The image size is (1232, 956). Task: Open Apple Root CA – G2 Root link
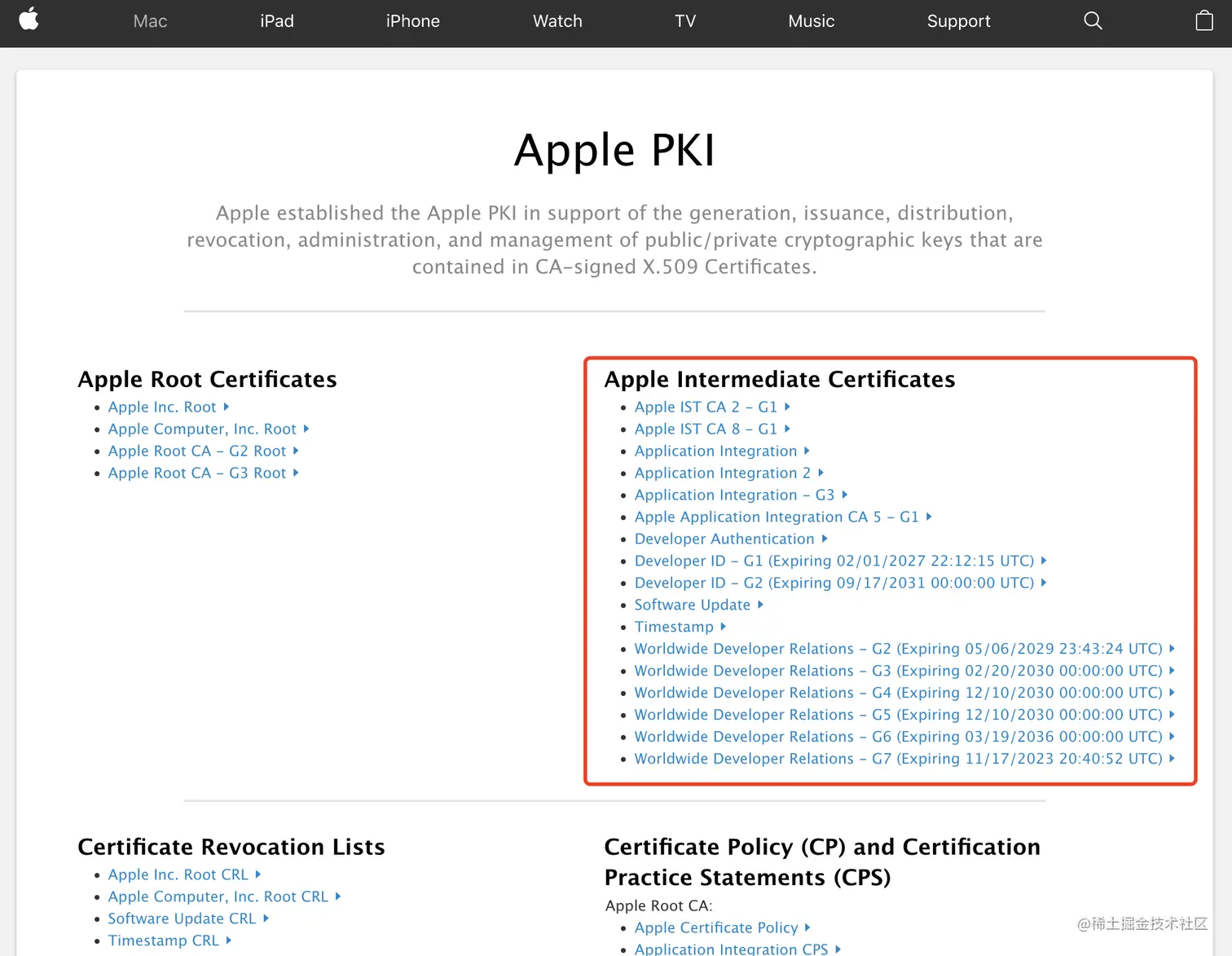point(196,451)
